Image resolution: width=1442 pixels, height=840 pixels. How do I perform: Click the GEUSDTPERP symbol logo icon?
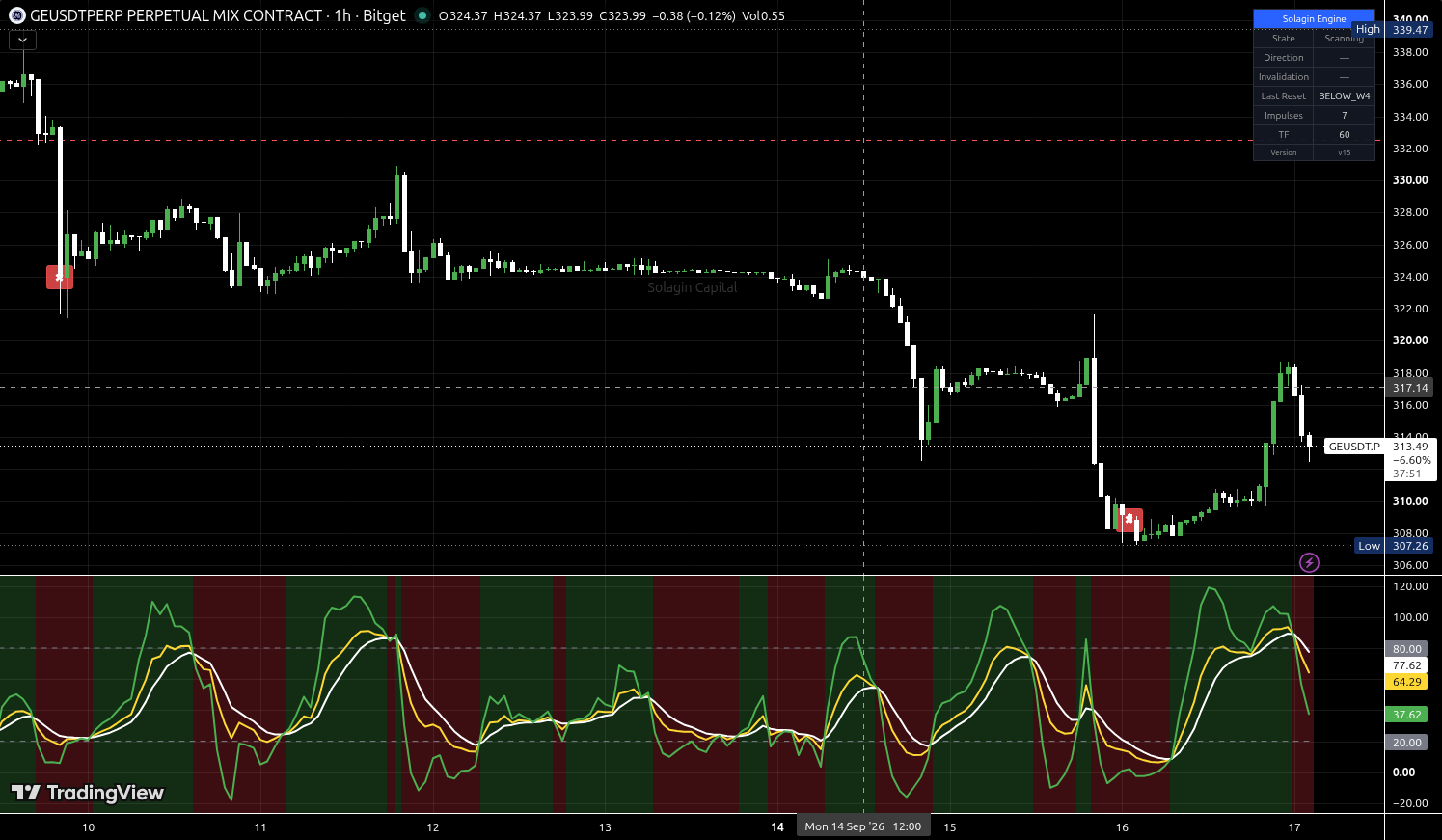[16, 15]
